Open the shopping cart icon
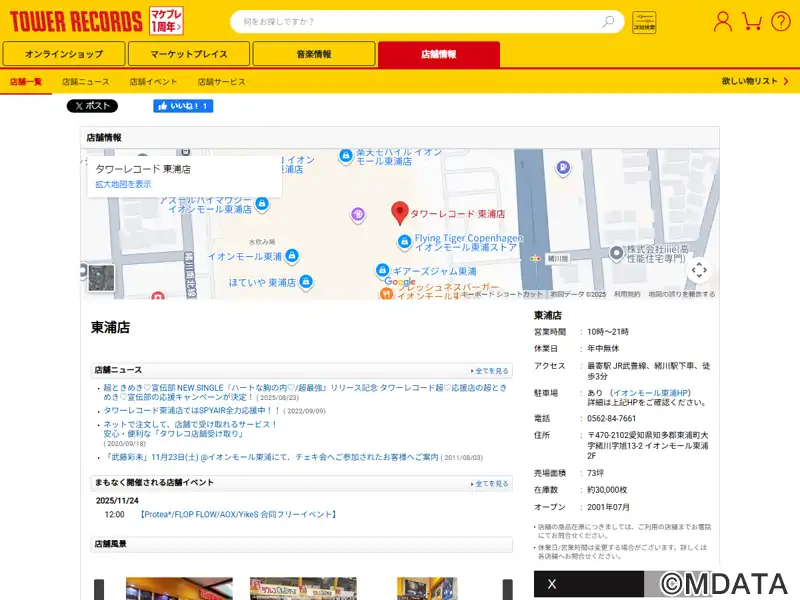 [x=753, y=21]
